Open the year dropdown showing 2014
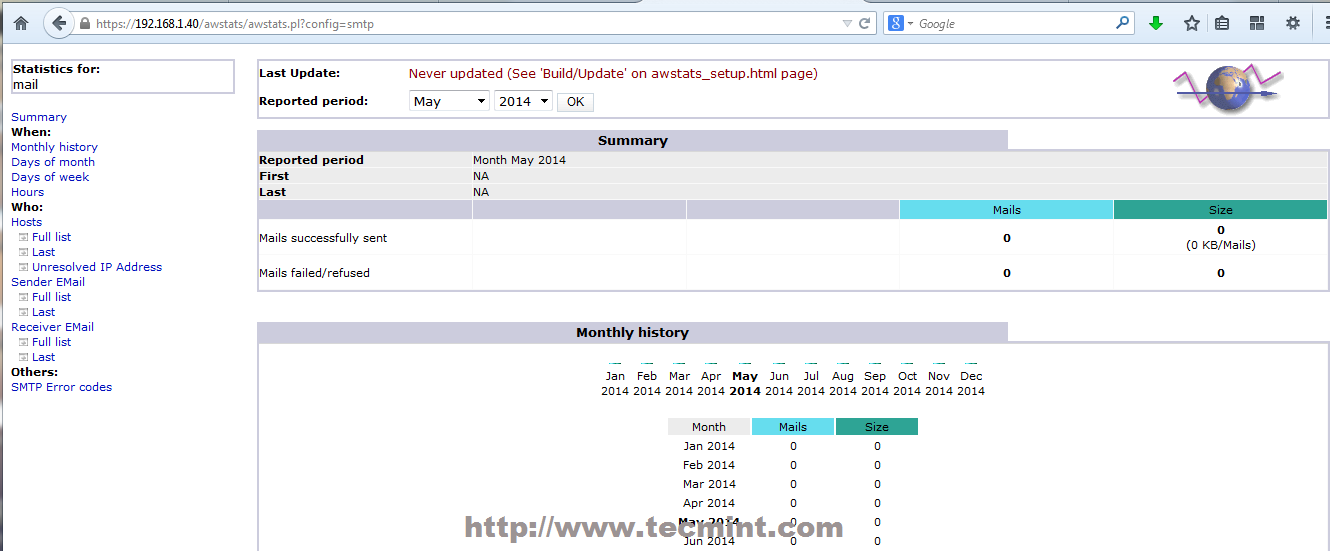 click(x=523, y=101)
